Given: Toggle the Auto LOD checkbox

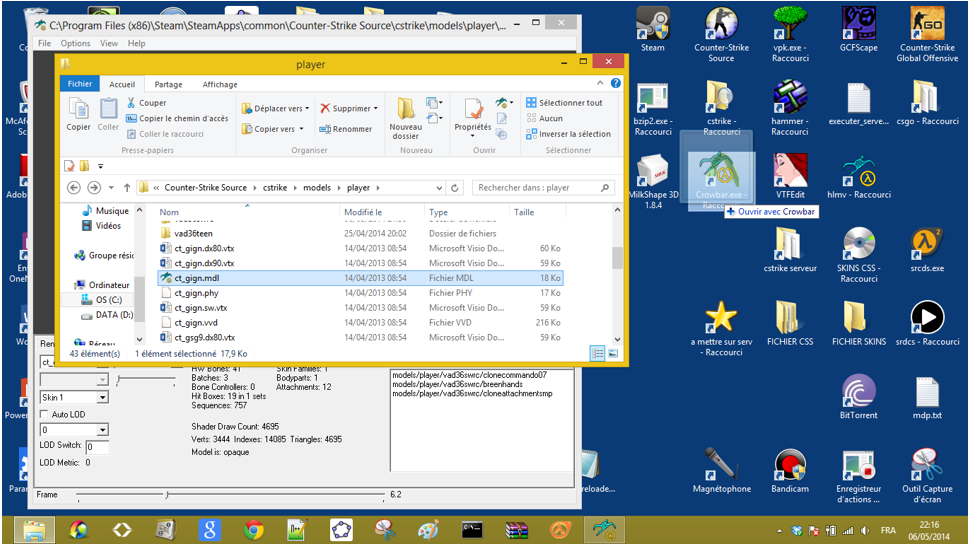Looking at the screenshot, I should 44,414.
